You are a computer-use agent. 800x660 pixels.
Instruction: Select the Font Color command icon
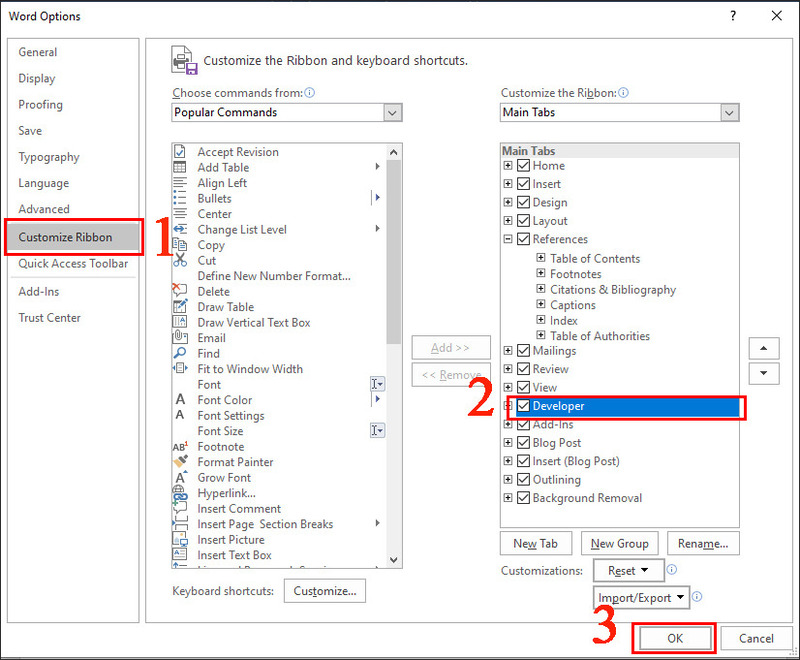(x=180, y=400)
